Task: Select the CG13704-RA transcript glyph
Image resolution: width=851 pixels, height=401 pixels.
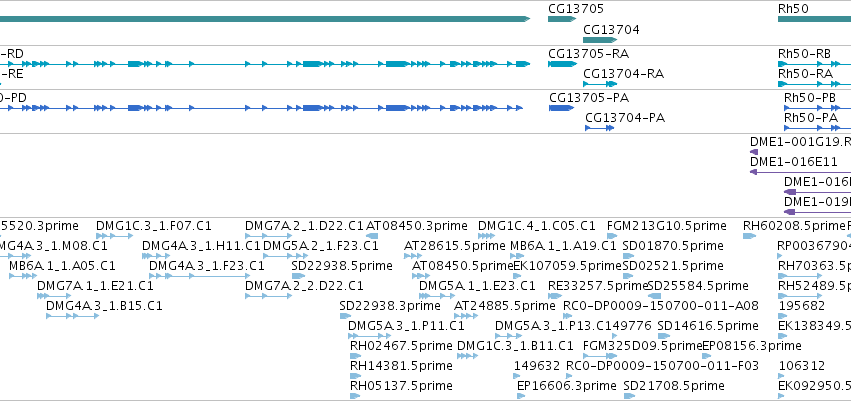Action: [600, 84]
